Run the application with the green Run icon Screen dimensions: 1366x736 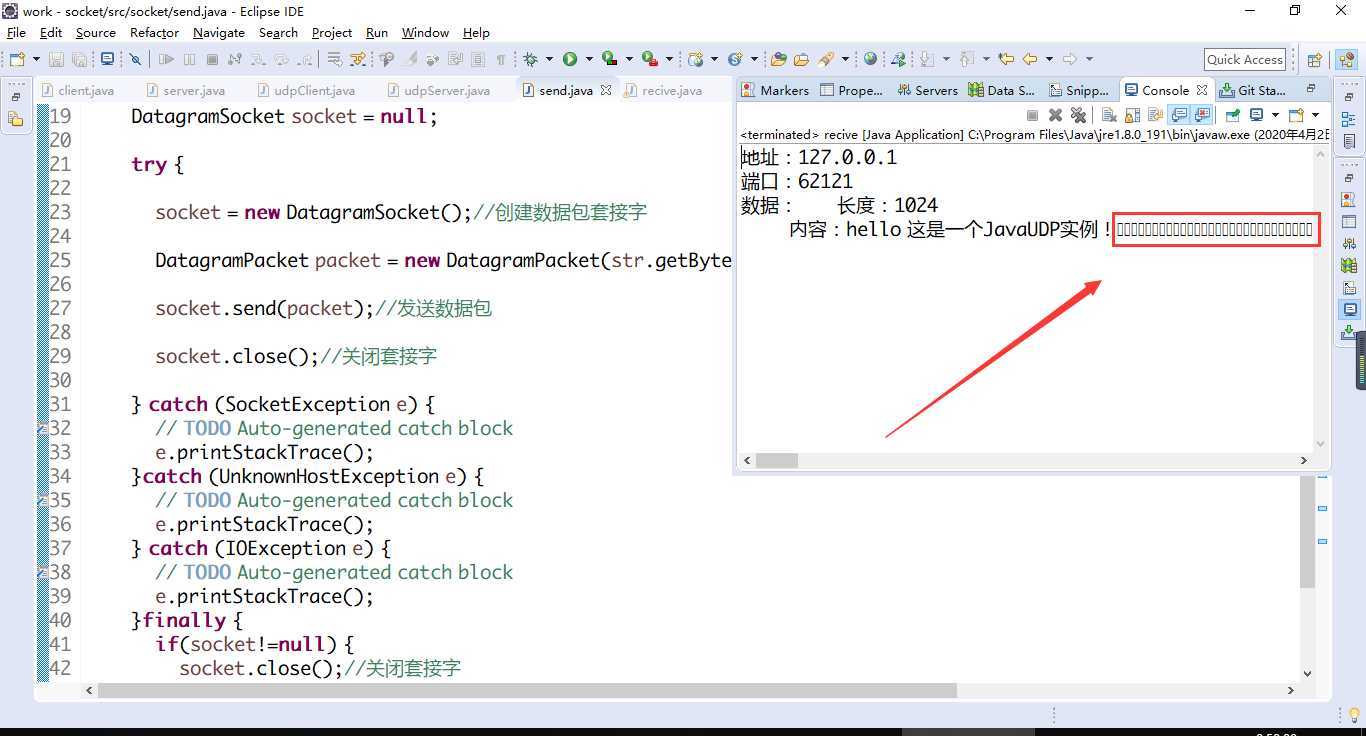pos(569,59)
